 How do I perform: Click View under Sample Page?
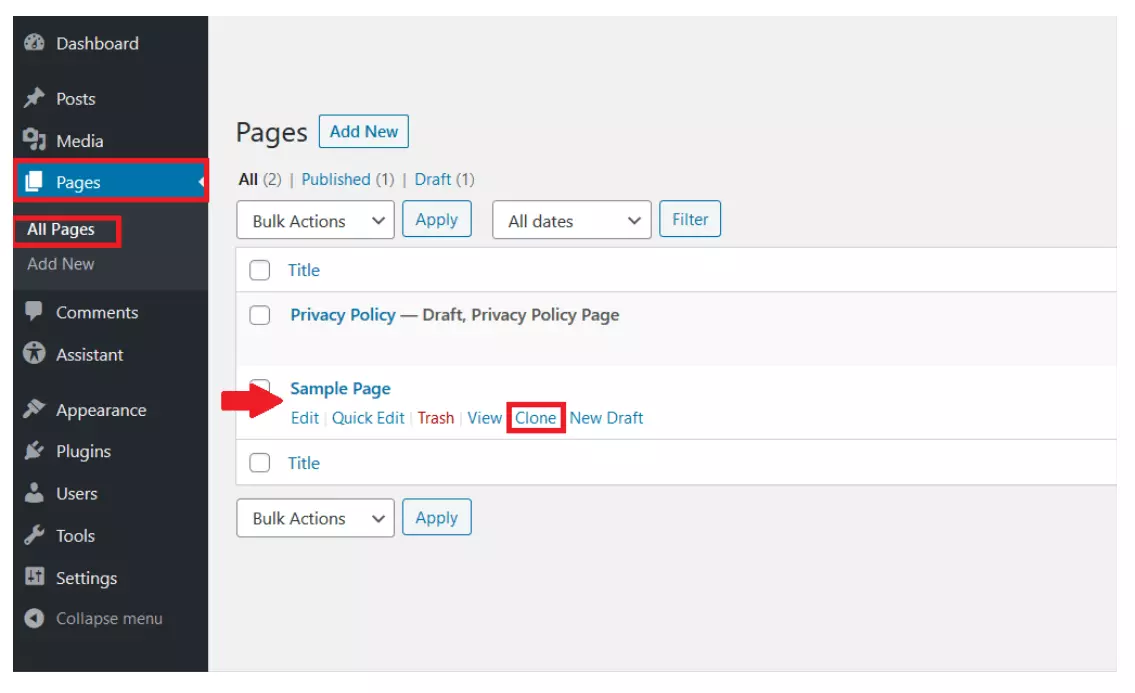(484, 418)
